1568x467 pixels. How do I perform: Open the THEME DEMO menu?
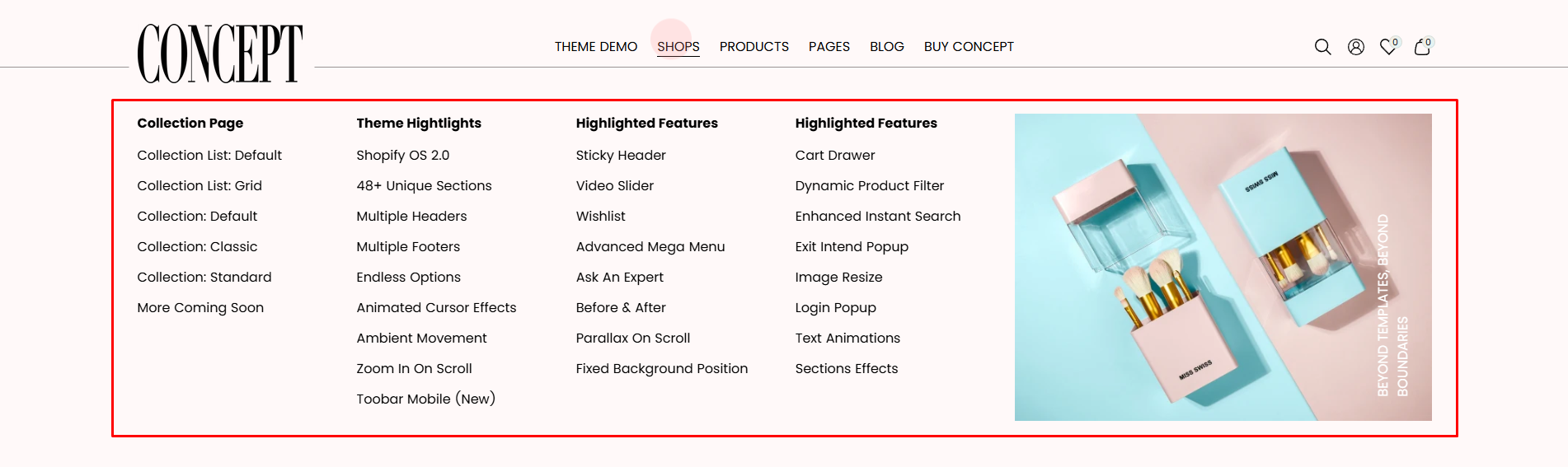596,47
